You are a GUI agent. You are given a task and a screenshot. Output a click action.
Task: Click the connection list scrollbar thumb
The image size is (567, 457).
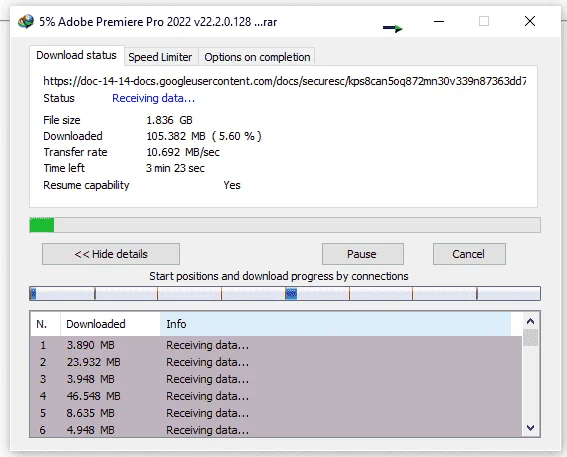(530, 337)
